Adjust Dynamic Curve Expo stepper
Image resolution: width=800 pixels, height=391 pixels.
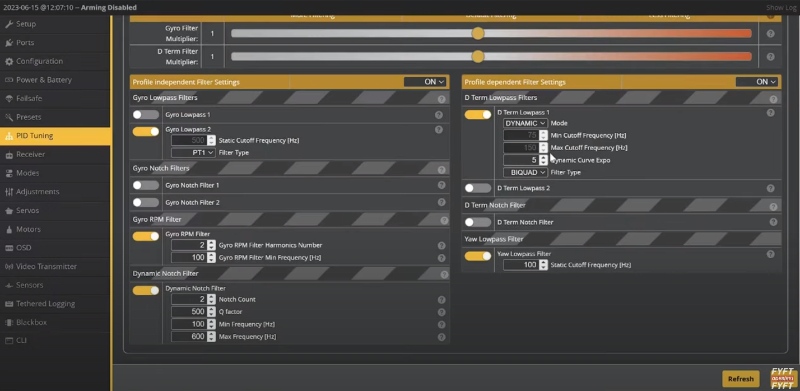tap(543, 160)
